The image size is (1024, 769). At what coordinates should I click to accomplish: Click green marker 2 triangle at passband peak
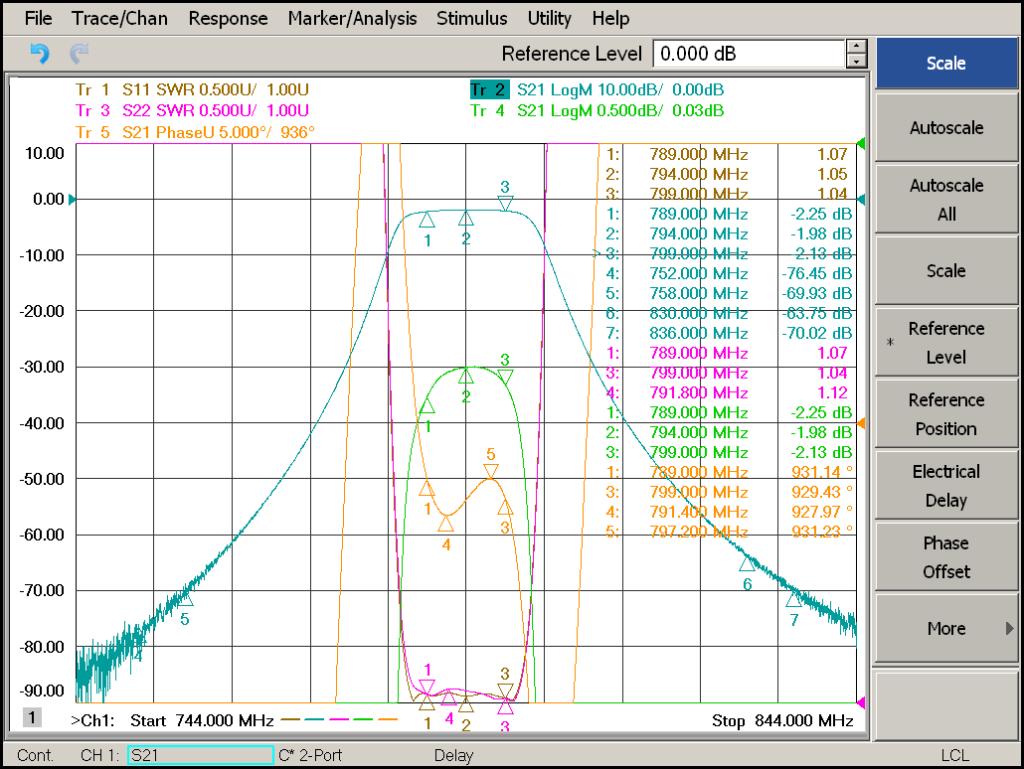click(x=466, y=375)
